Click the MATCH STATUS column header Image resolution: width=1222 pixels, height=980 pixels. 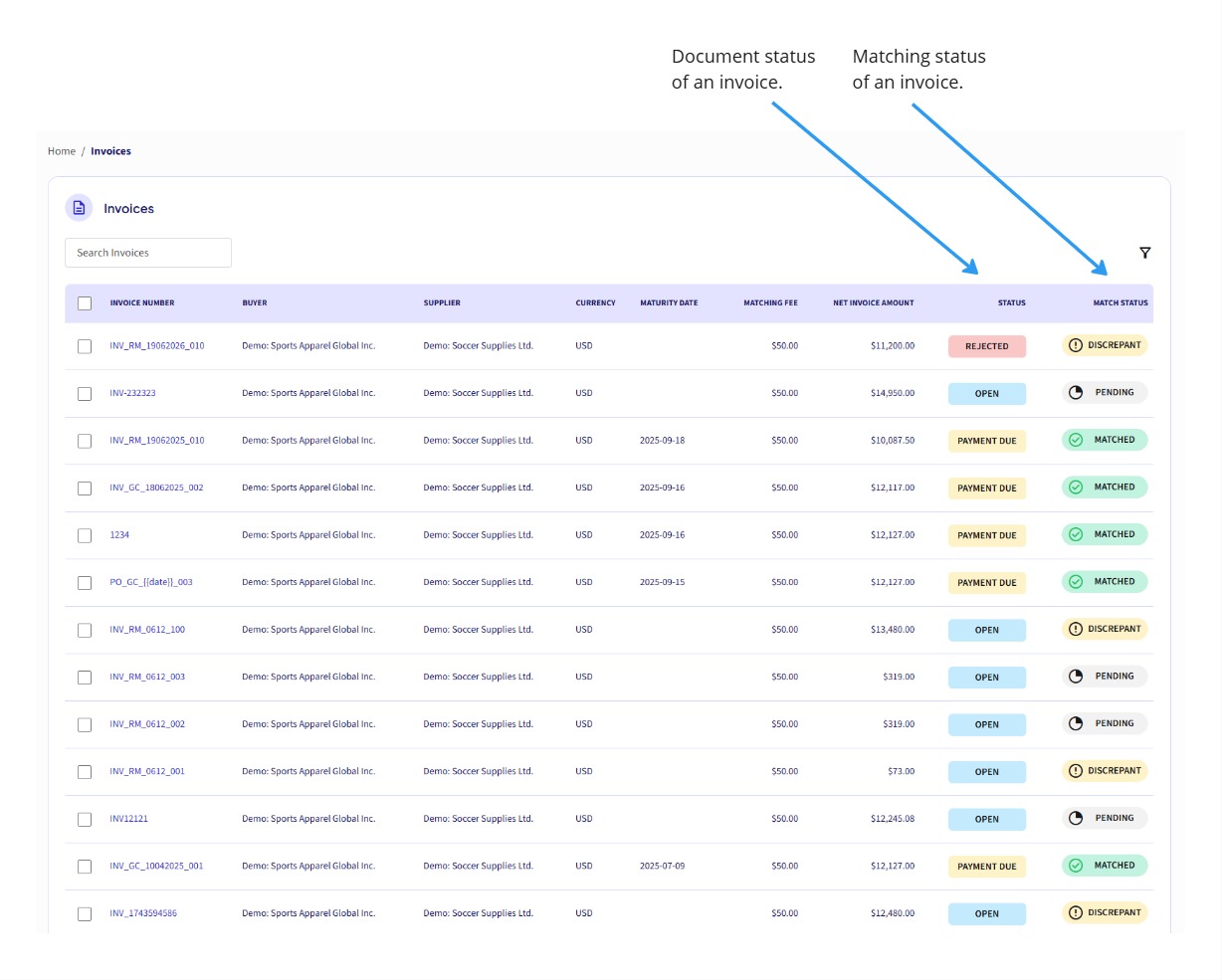click(x=1120, y=302)
